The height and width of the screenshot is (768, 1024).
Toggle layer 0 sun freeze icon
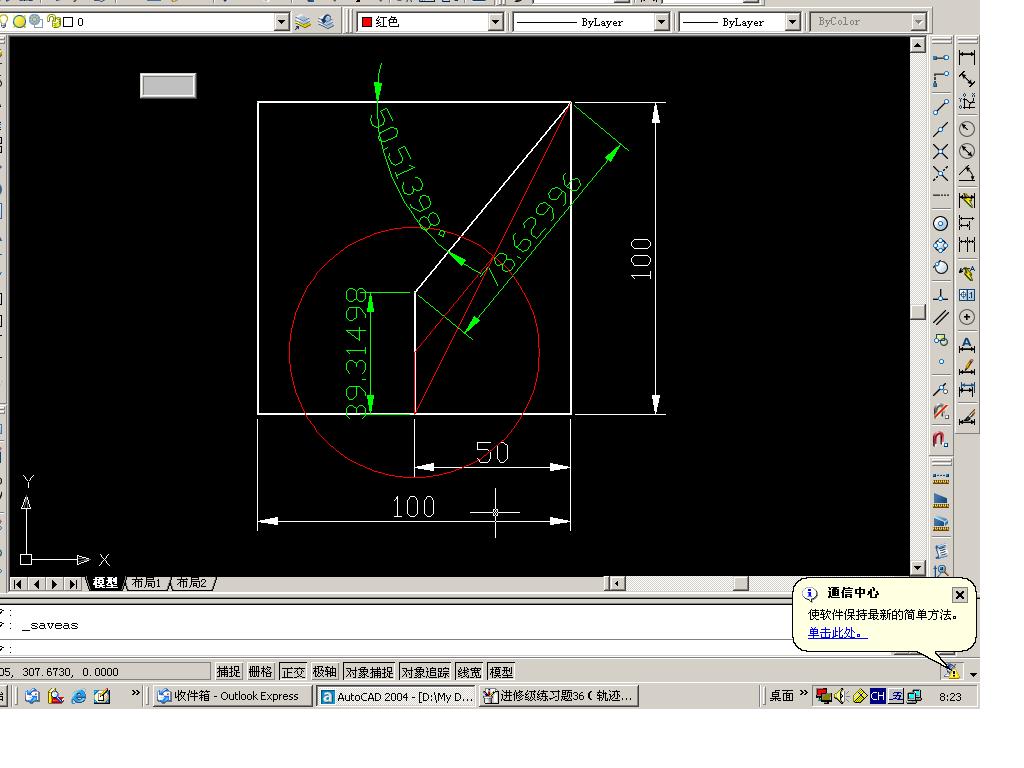(x=20, y=22)
